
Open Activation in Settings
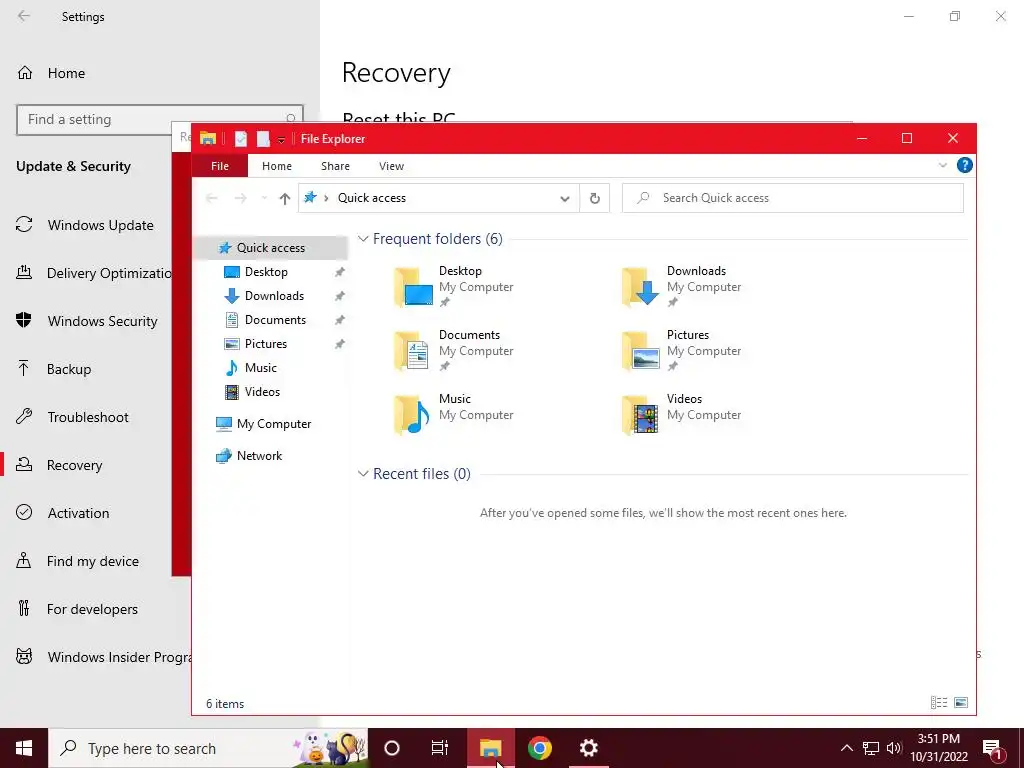point(63,513)
